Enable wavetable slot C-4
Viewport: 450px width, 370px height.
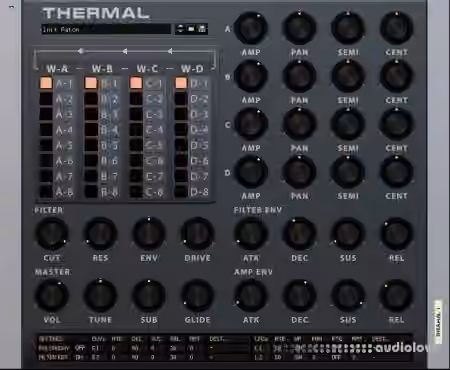(x=136, y=130)
